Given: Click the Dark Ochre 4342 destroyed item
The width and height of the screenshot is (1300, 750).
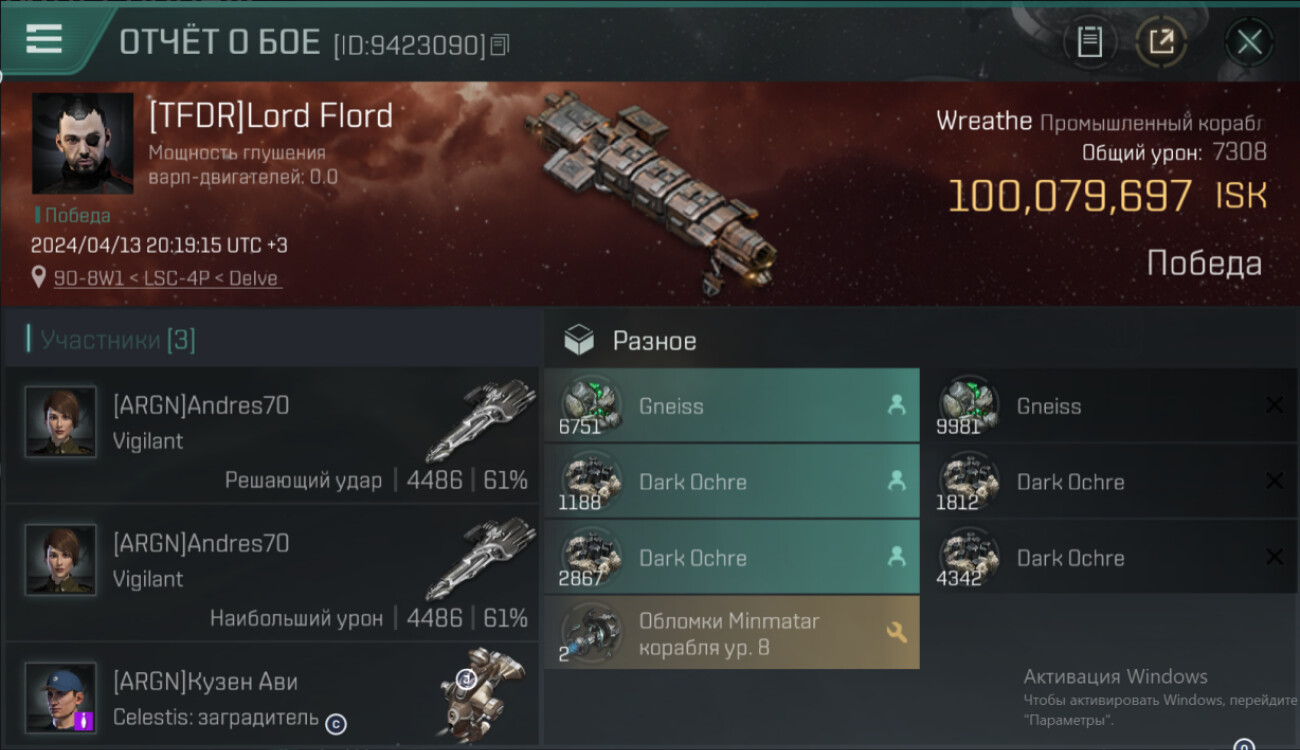Looking at the screenshot, I should tap(1108, 558).
